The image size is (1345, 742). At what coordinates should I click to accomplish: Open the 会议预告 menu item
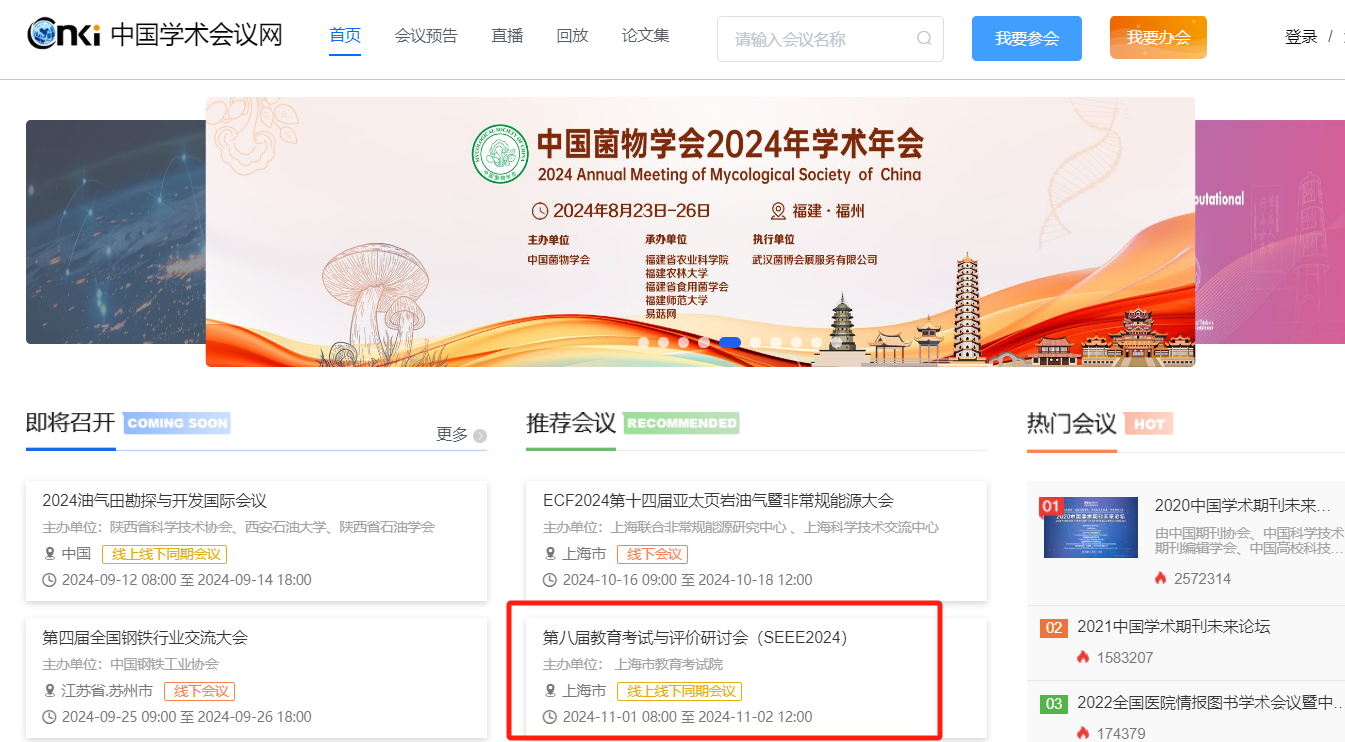point(426,36)
